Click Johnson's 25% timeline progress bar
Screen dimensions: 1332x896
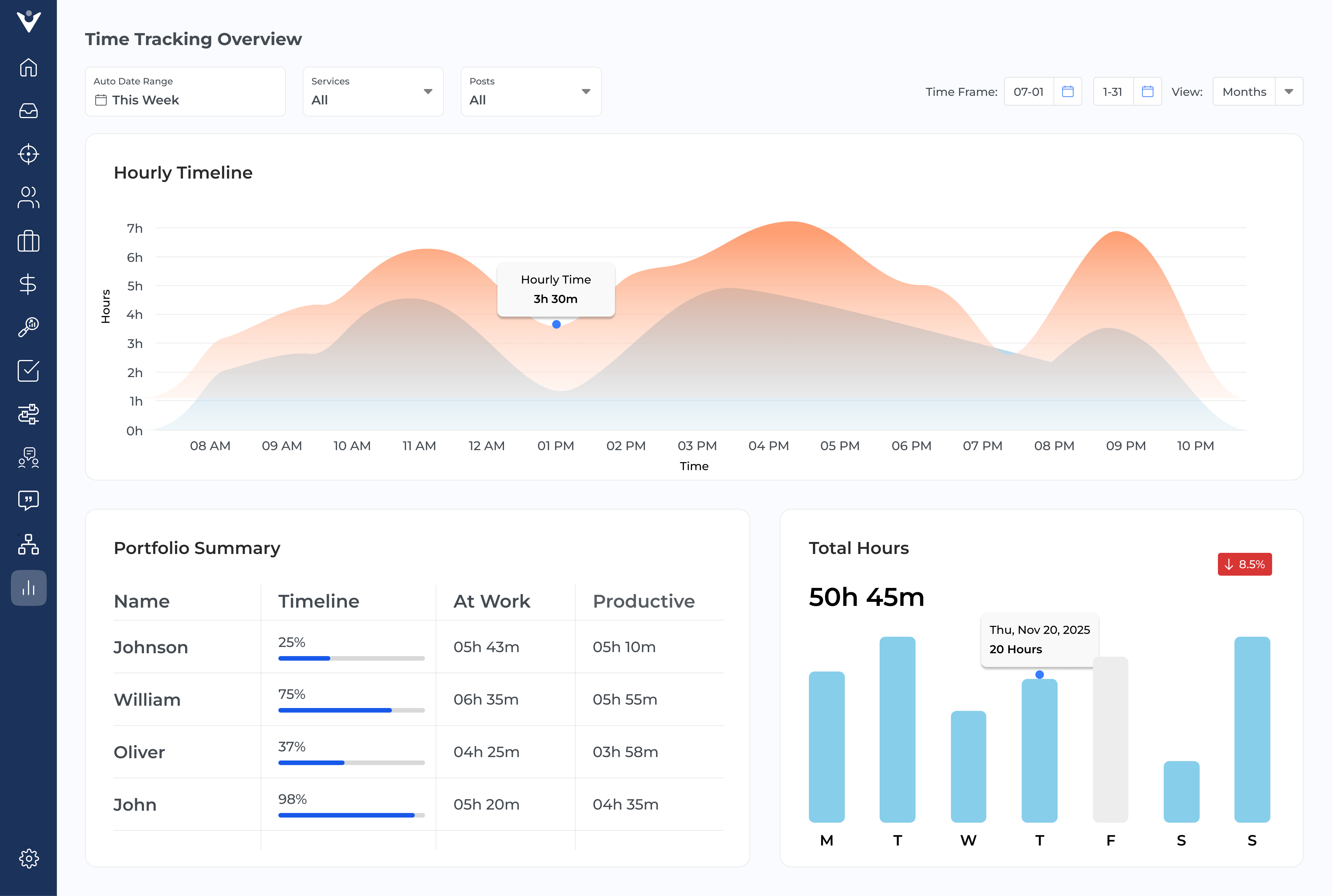coord(351,658)
